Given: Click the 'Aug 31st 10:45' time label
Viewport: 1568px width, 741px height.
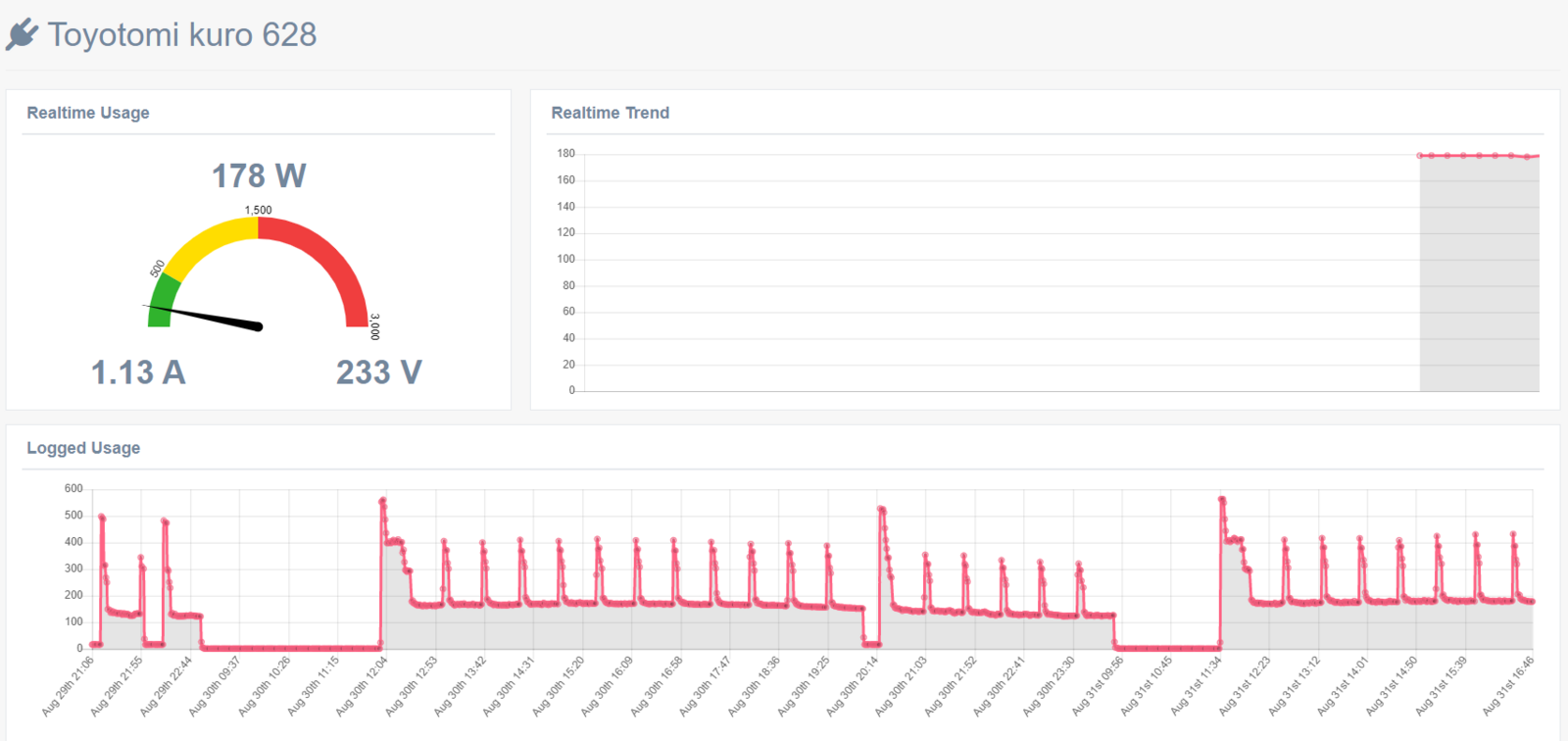Looking at the screenshot, I should pos(1147,686).
